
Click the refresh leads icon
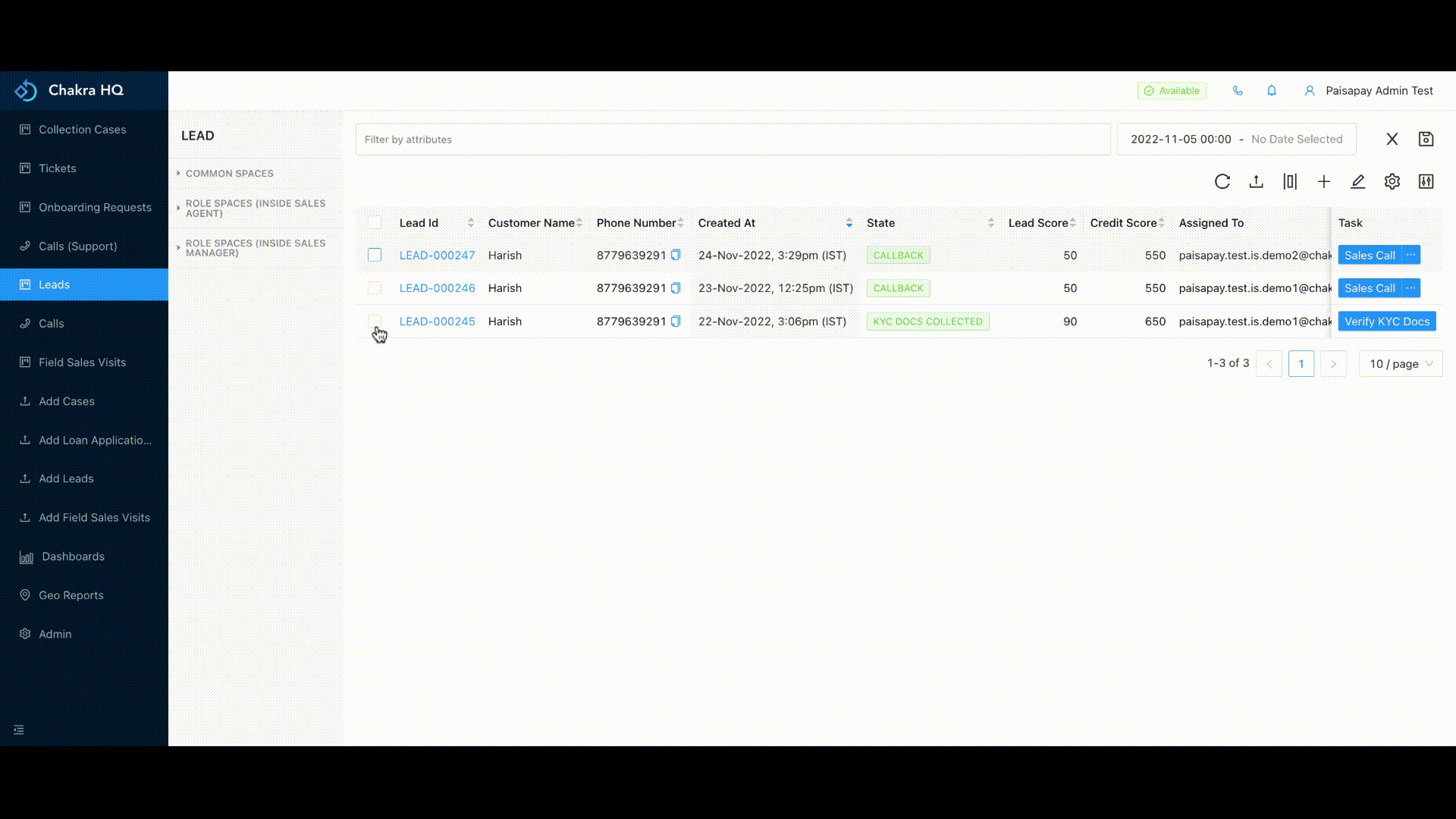(1222, 182)
